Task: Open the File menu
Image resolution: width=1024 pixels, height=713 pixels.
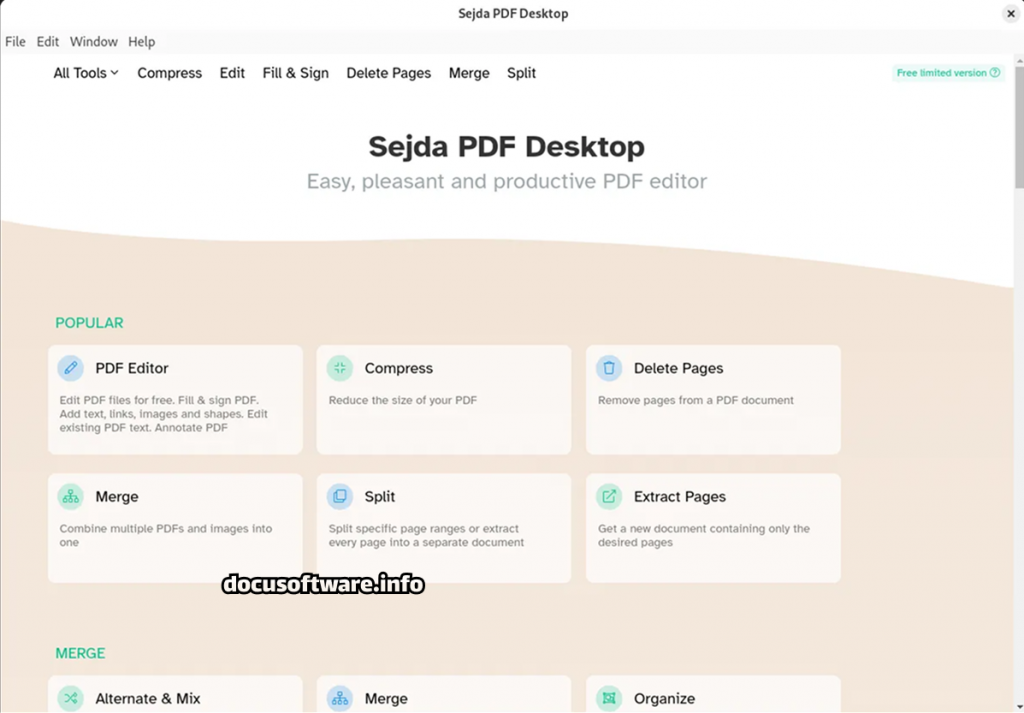Action: click(x=15, y=42)
